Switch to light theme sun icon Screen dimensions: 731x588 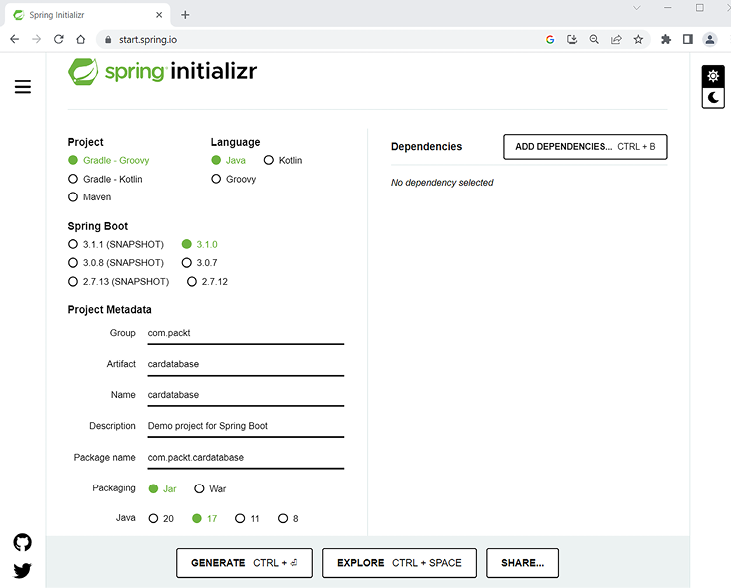713,76
